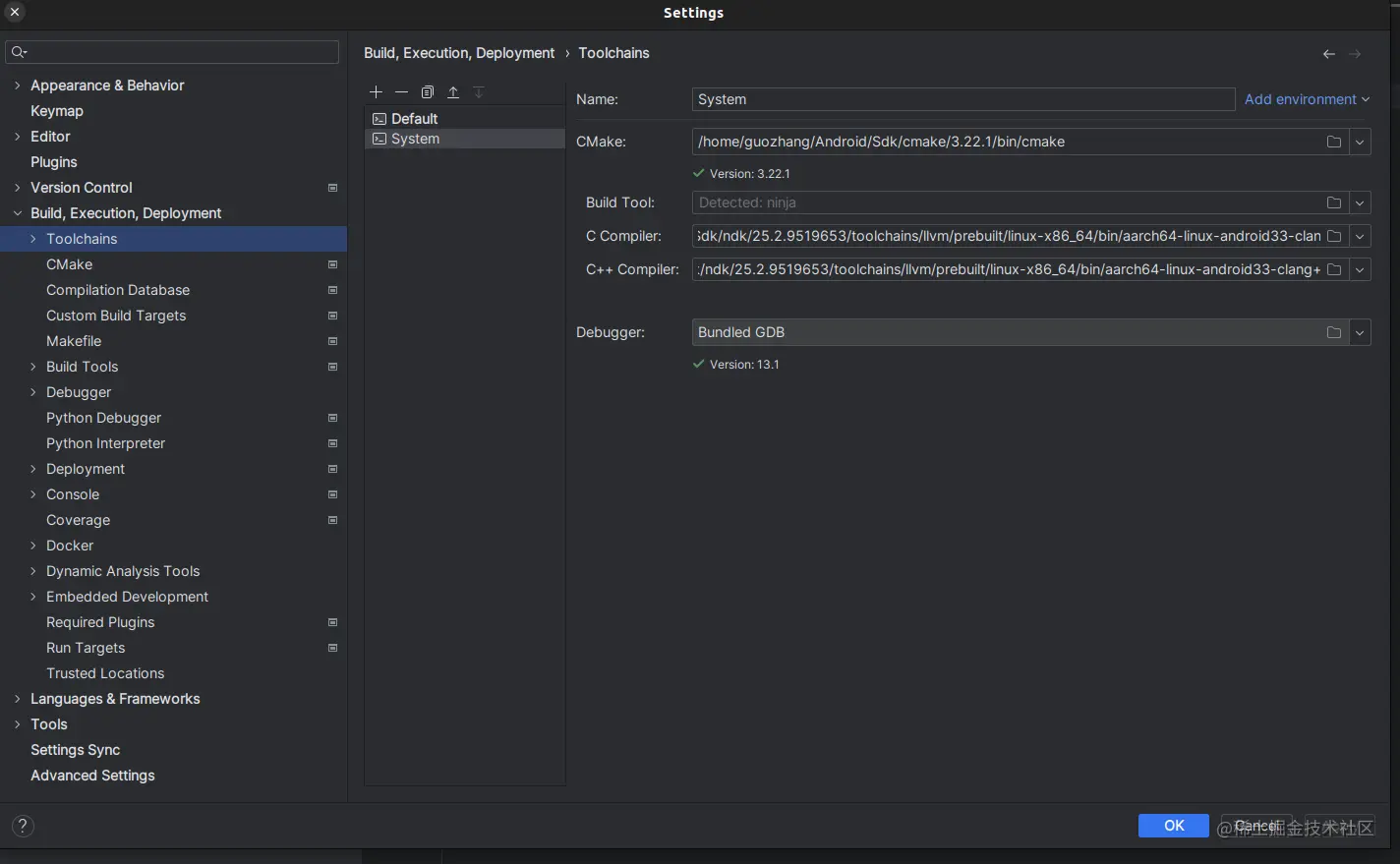Select the Default toolchain

pyautogui.click(x=413, y=118)
